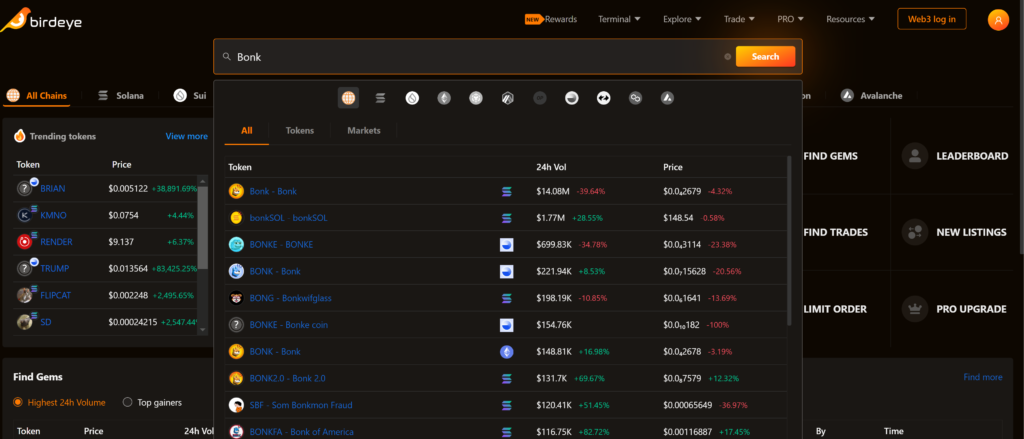The width and height of the screenshot is (1024, 439).
Task: Switch to the Markets tab in search results
Action: click(x=363, y=131)
